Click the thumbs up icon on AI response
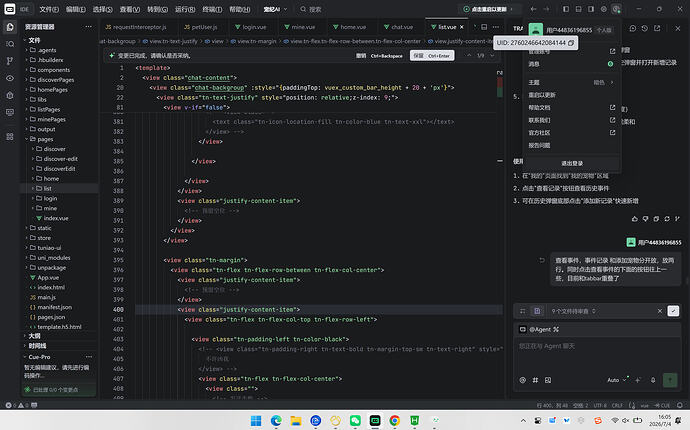The image size is (690, 430). tap(635, 219)
